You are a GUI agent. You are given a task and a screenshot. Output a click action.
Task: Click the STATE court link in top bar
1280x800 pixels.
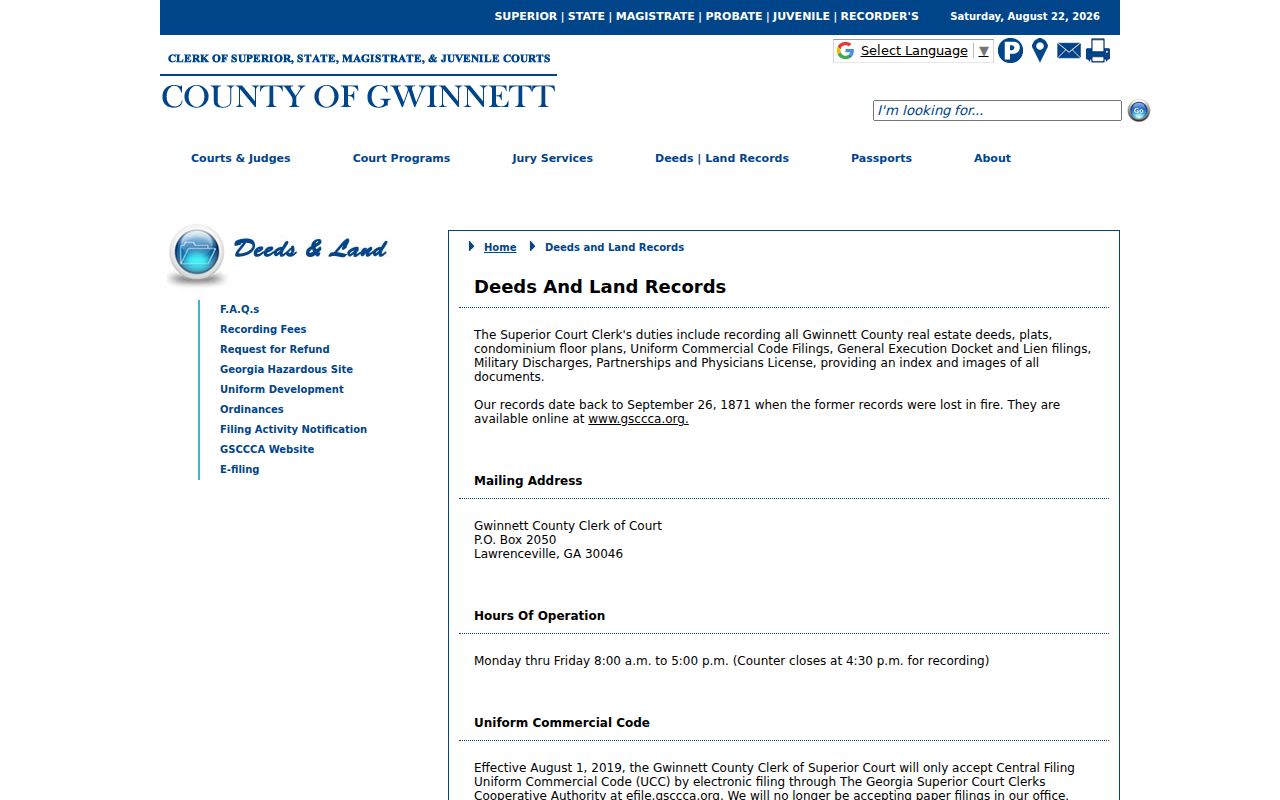click(x=587, y=16)
